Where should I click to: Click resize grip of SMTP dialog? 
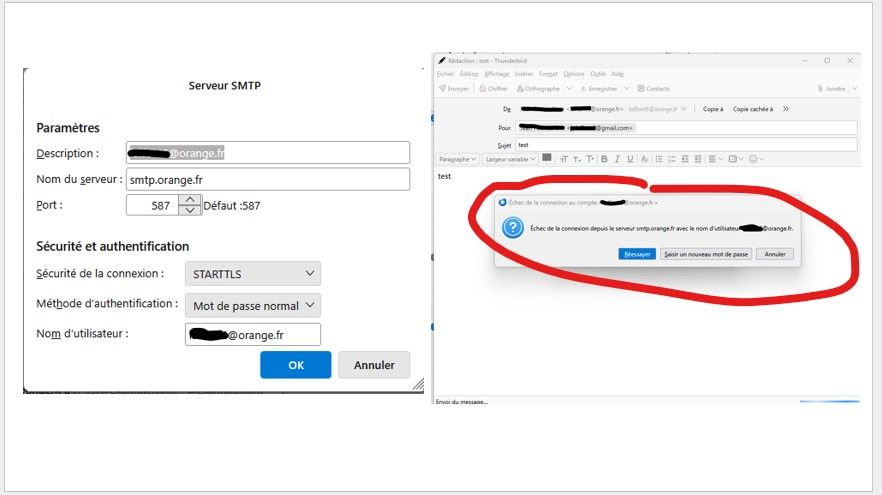coord(418,384)
